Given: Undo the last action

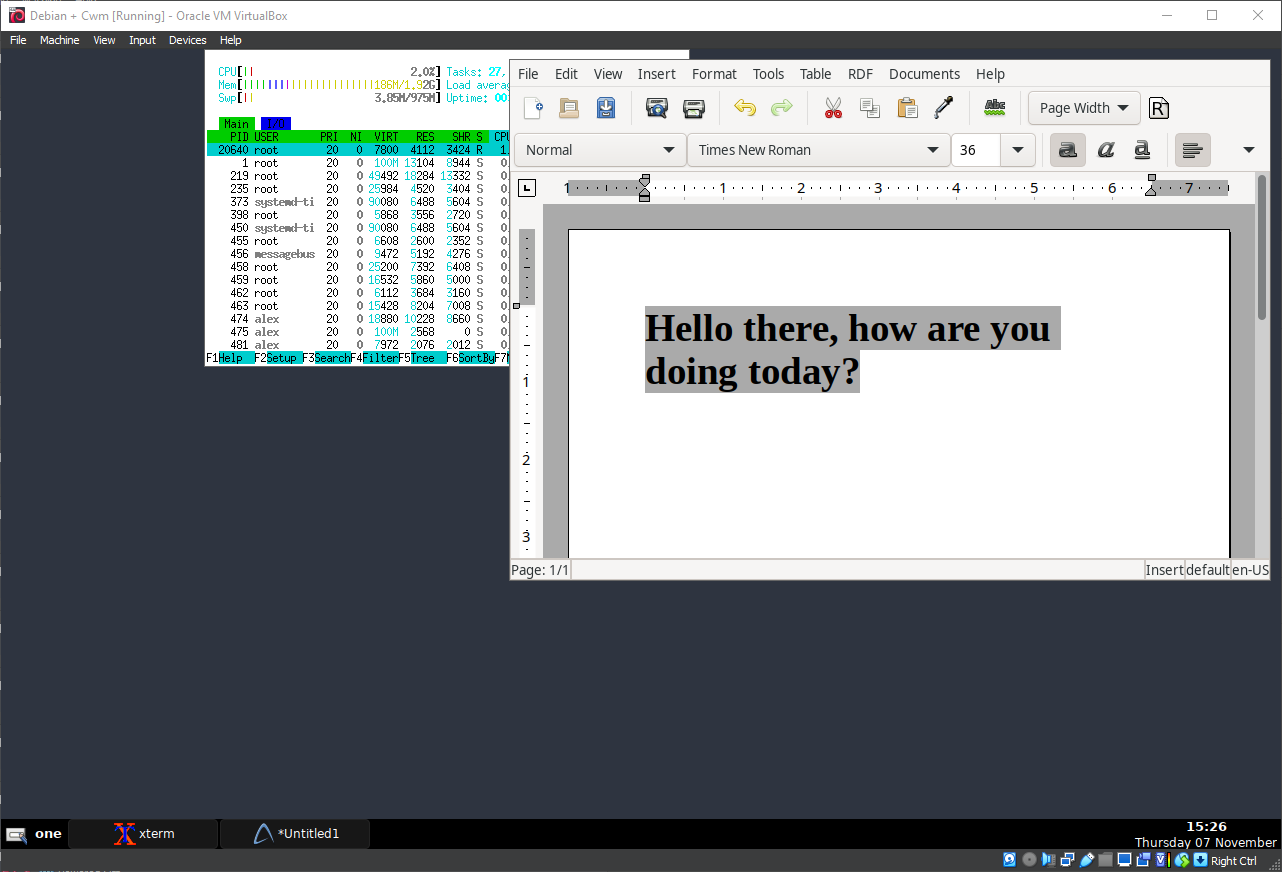Looking at the screenshot, I should point(744,108).
